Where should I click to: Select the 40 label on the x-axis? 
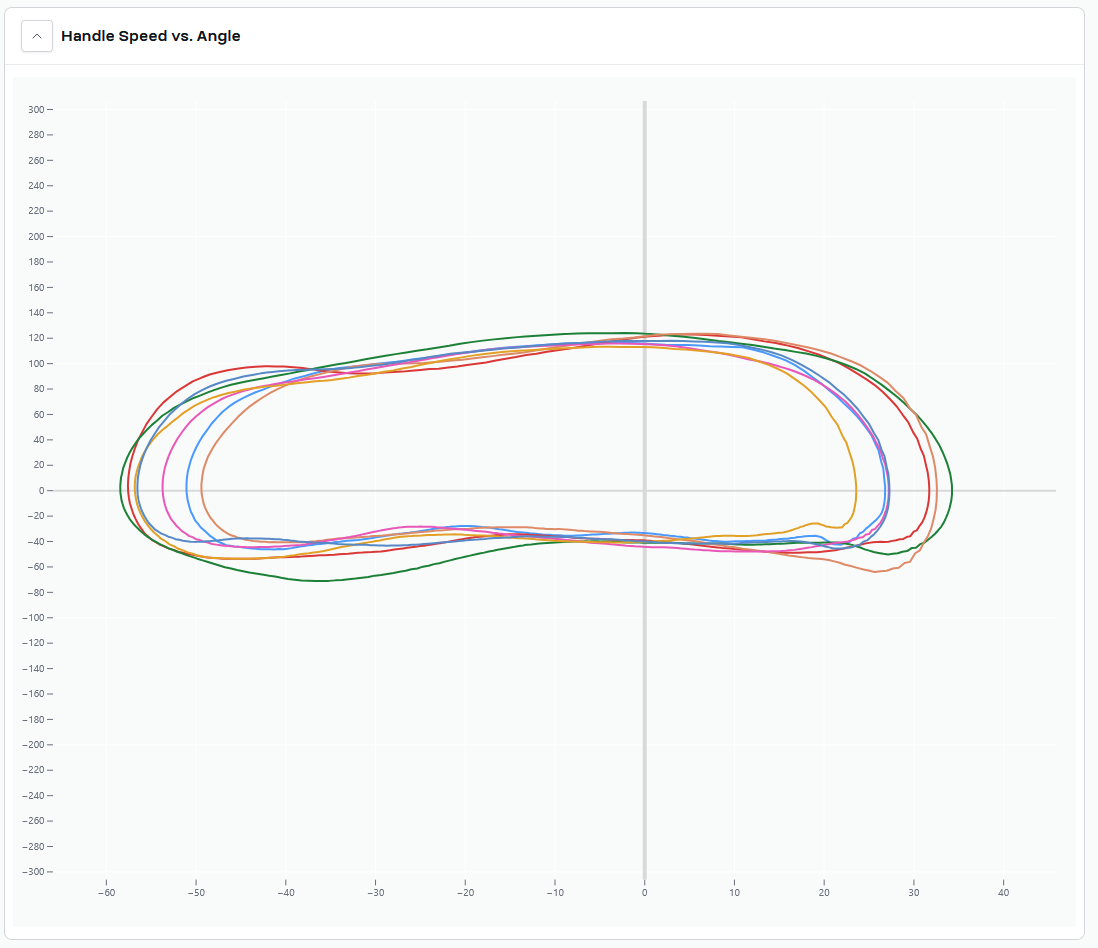1003,893
